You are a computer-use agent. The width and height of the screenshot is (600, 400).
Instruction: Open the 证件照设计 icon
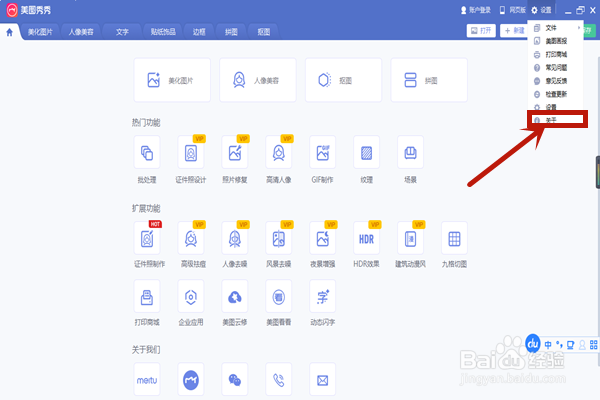click(191, 152)
